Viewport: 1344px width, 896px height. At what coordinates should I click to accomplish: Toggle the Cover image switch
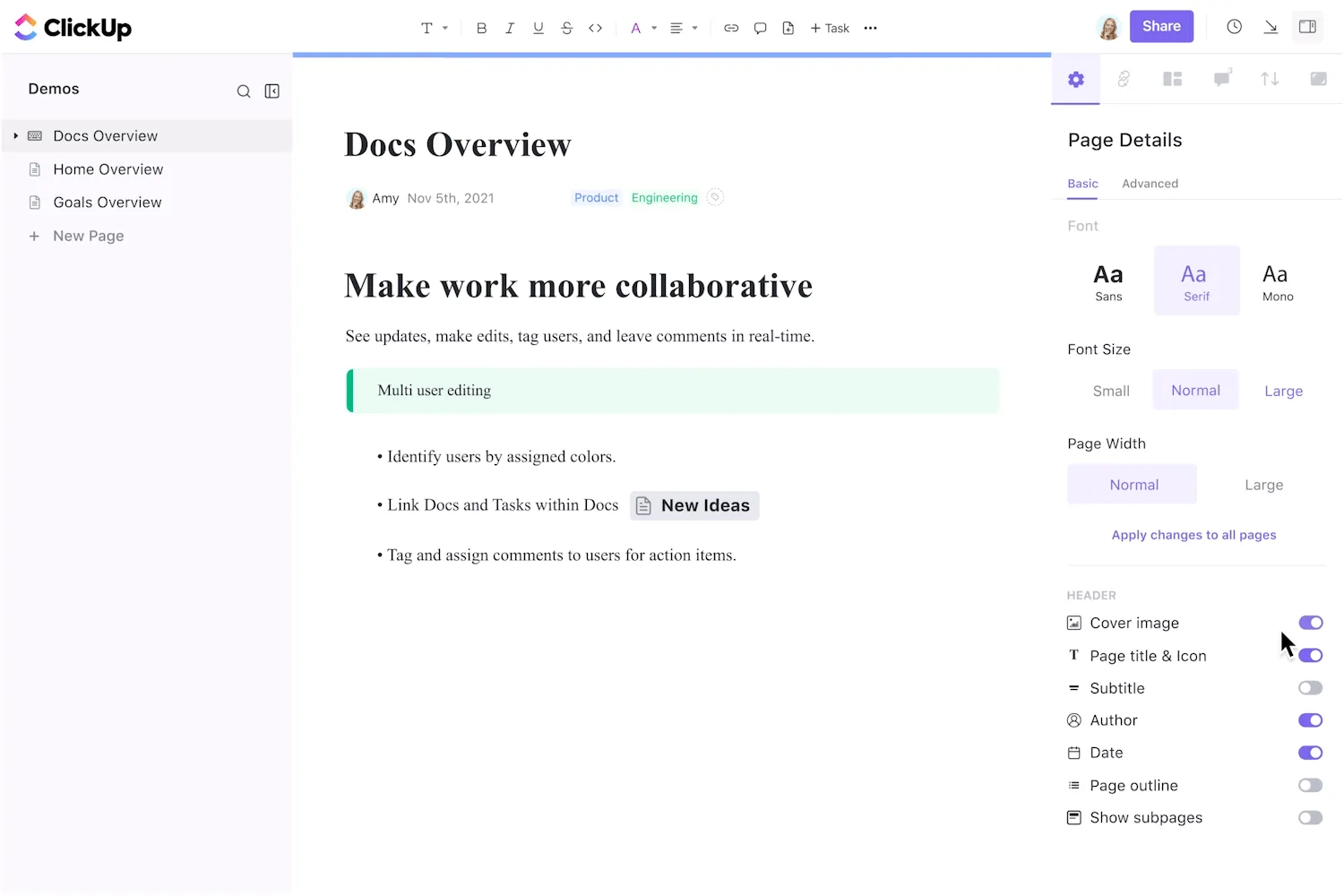1311,623
